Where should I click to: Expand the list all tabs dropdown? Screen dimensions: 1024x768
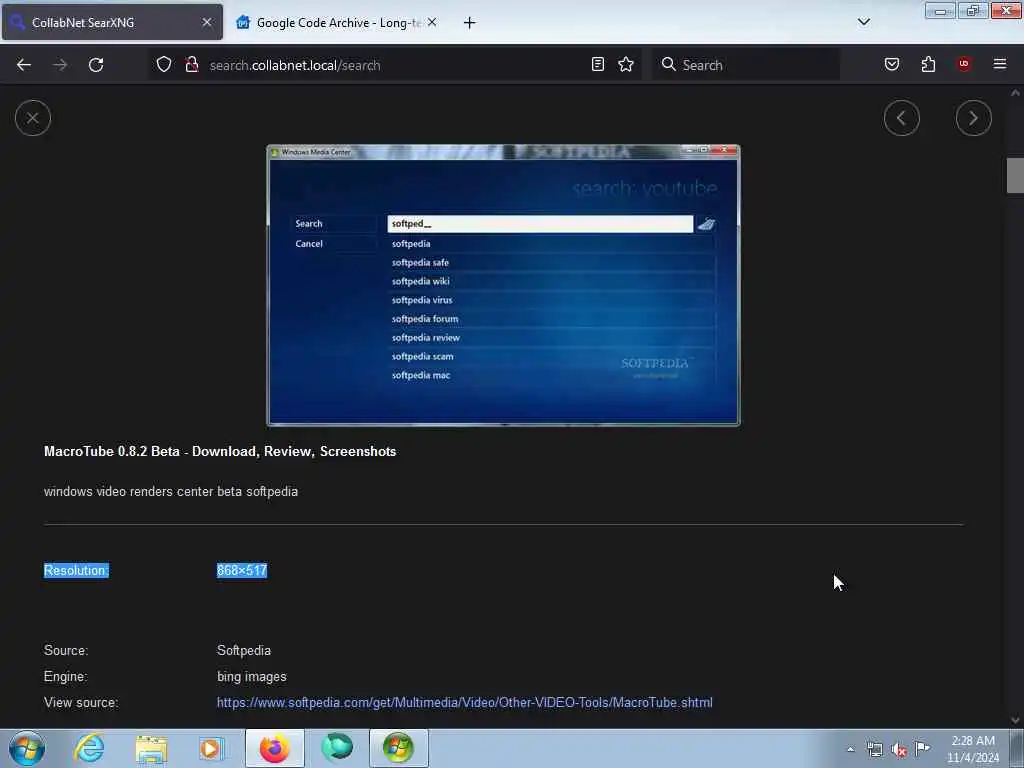(x=863, y=22)
